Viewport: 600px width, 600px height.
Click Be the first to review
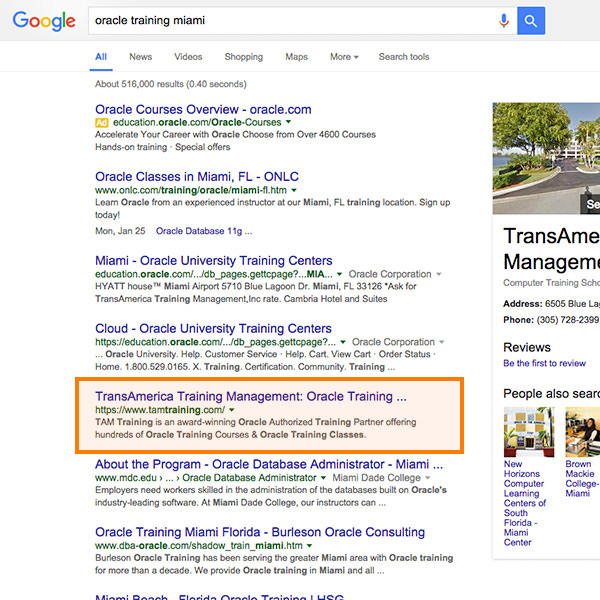544,364
